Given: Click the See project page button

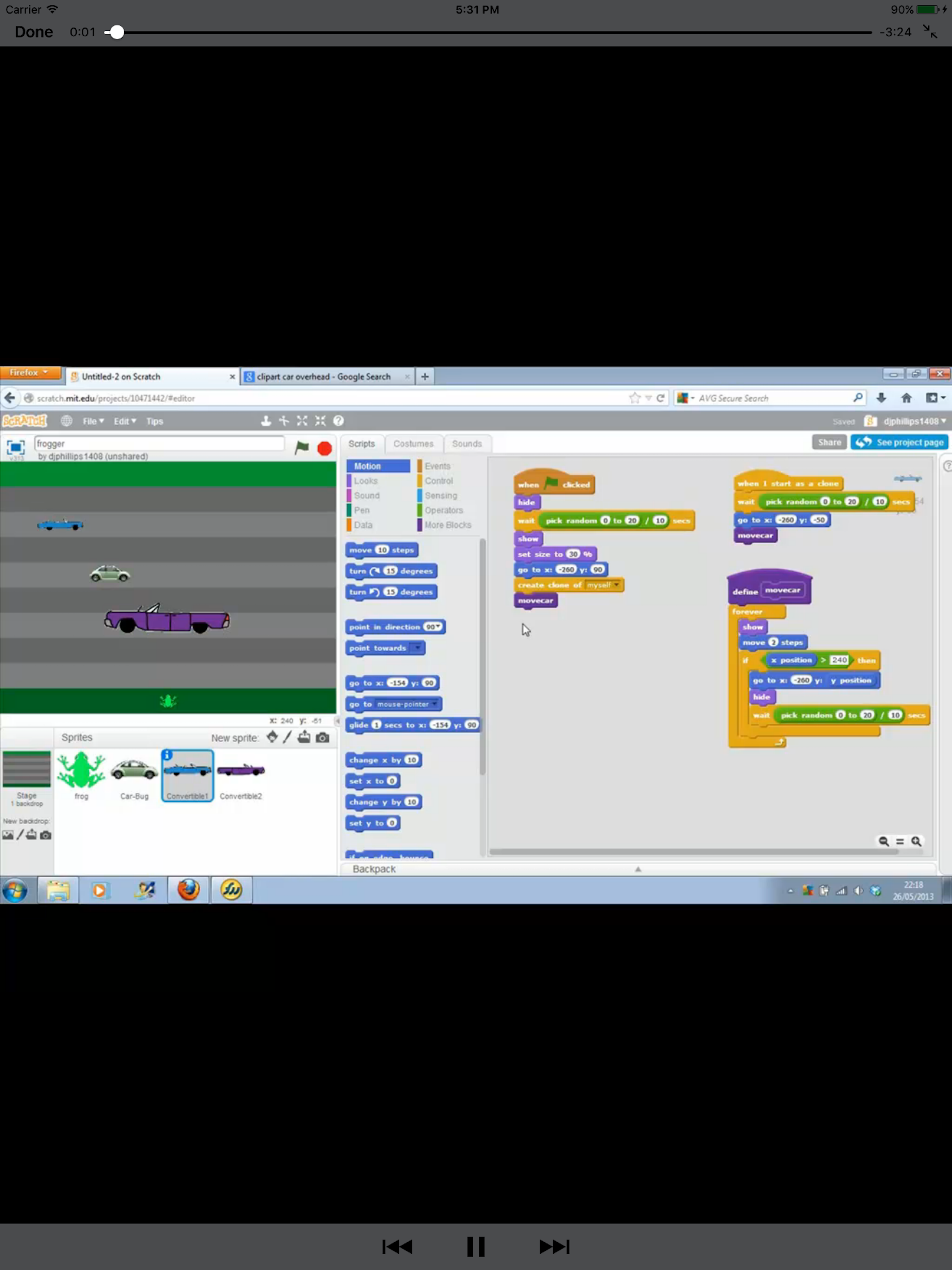Looking at the screenshot, I should tap(900, 442).
